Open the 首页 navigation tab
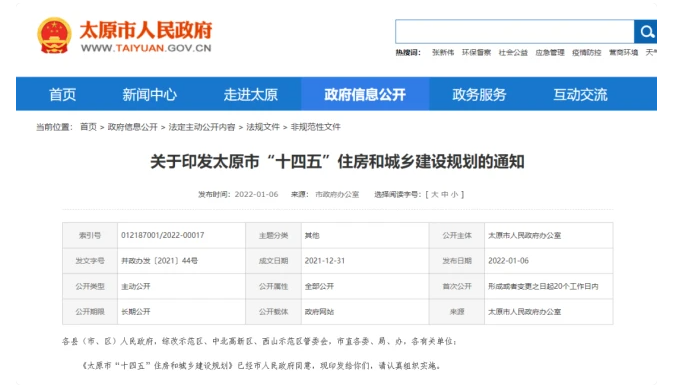 pos(63,94)
